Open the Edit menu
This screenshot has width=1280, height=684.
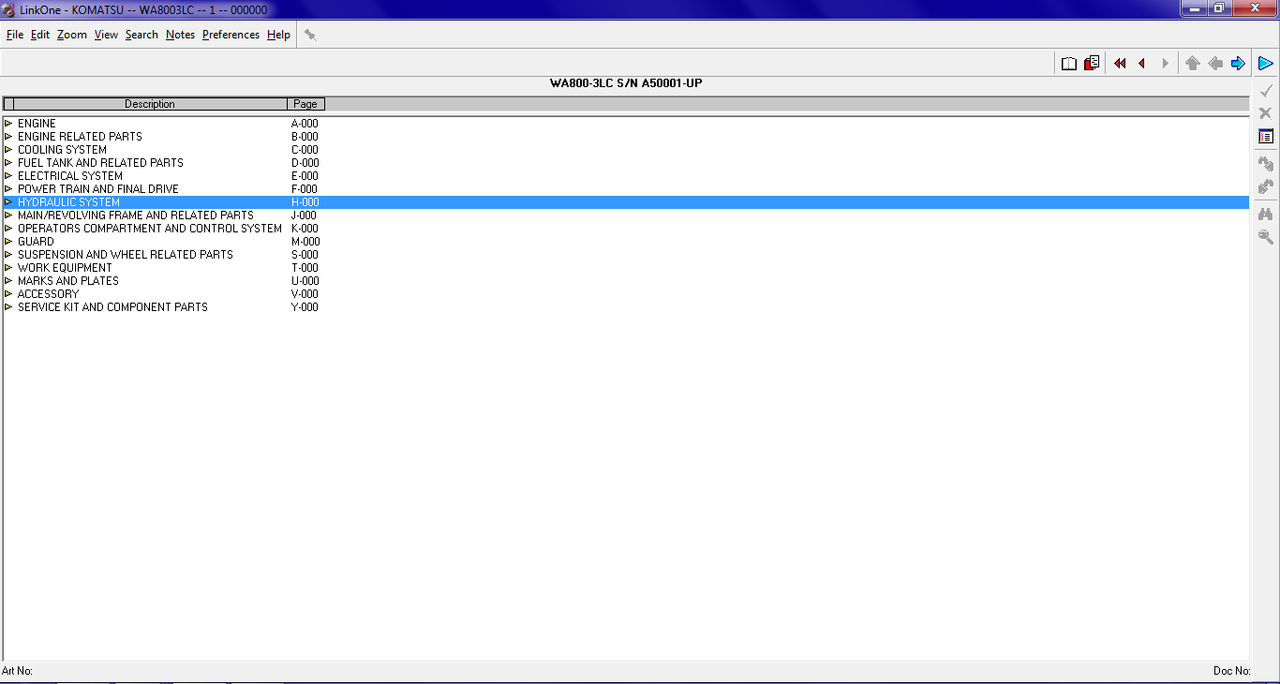click(x=40, y=34)
